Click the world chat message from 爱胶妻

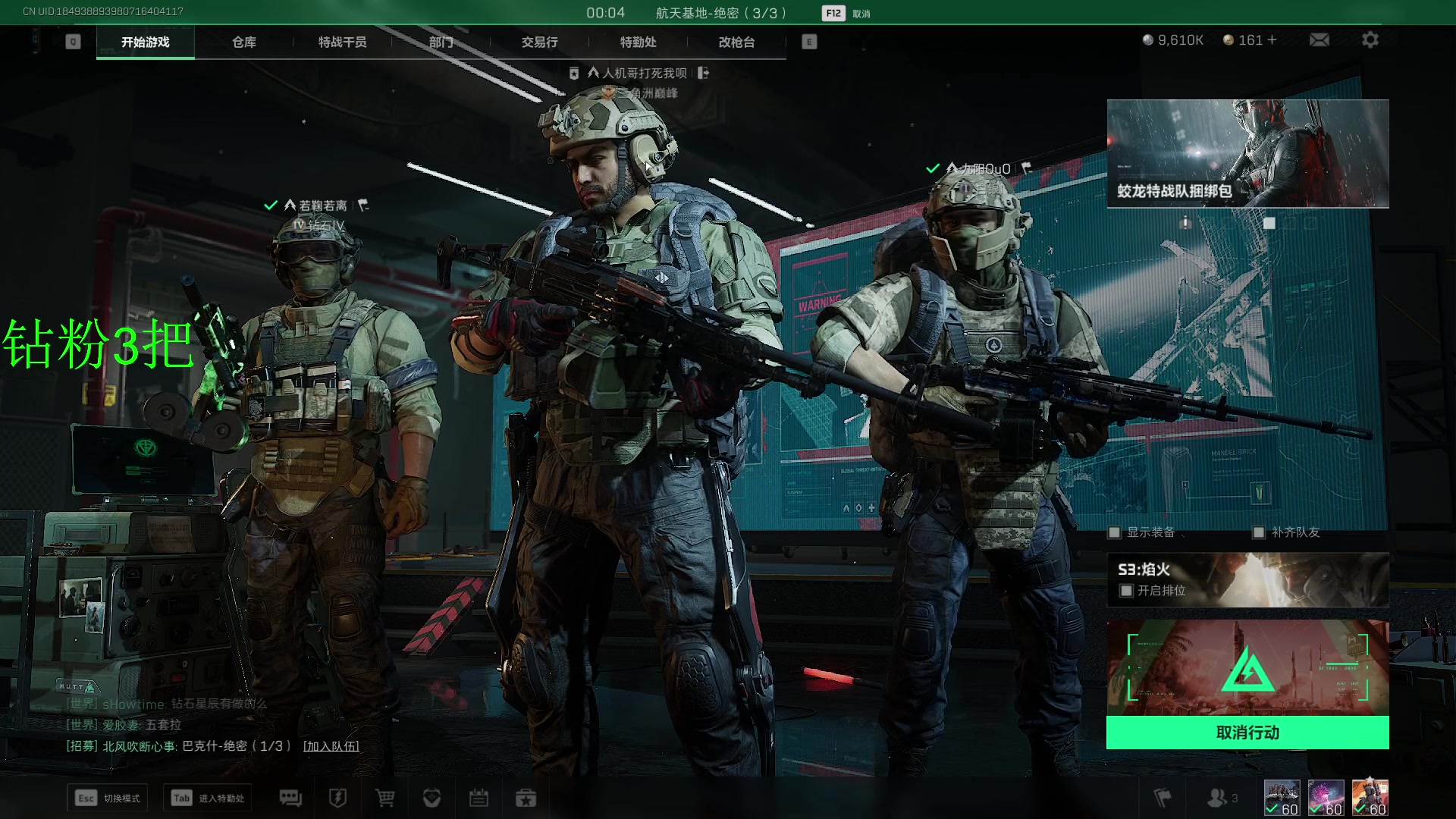click(124, 724)
